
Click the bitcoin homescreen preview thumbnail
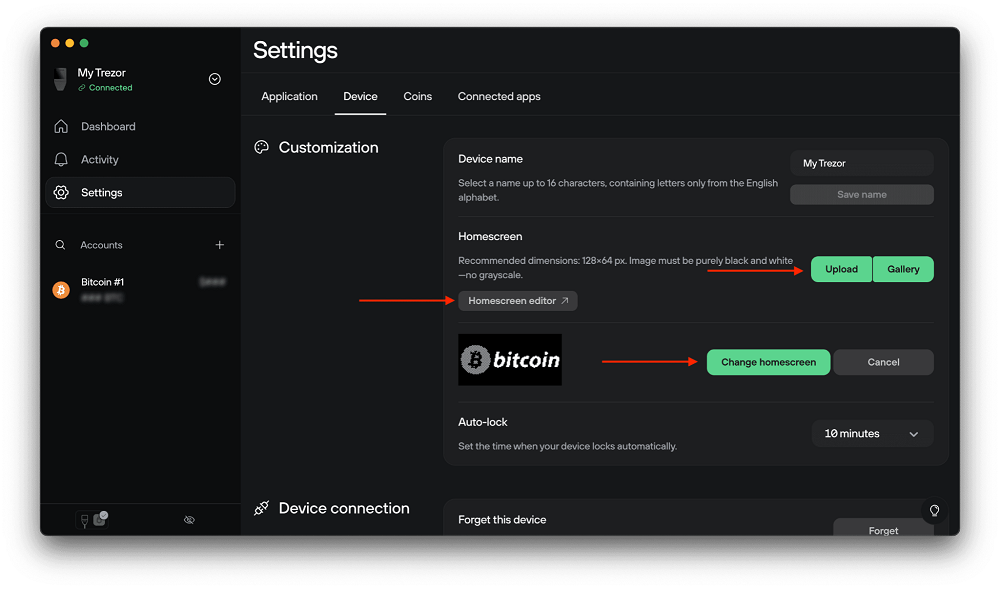click(510, 360)
